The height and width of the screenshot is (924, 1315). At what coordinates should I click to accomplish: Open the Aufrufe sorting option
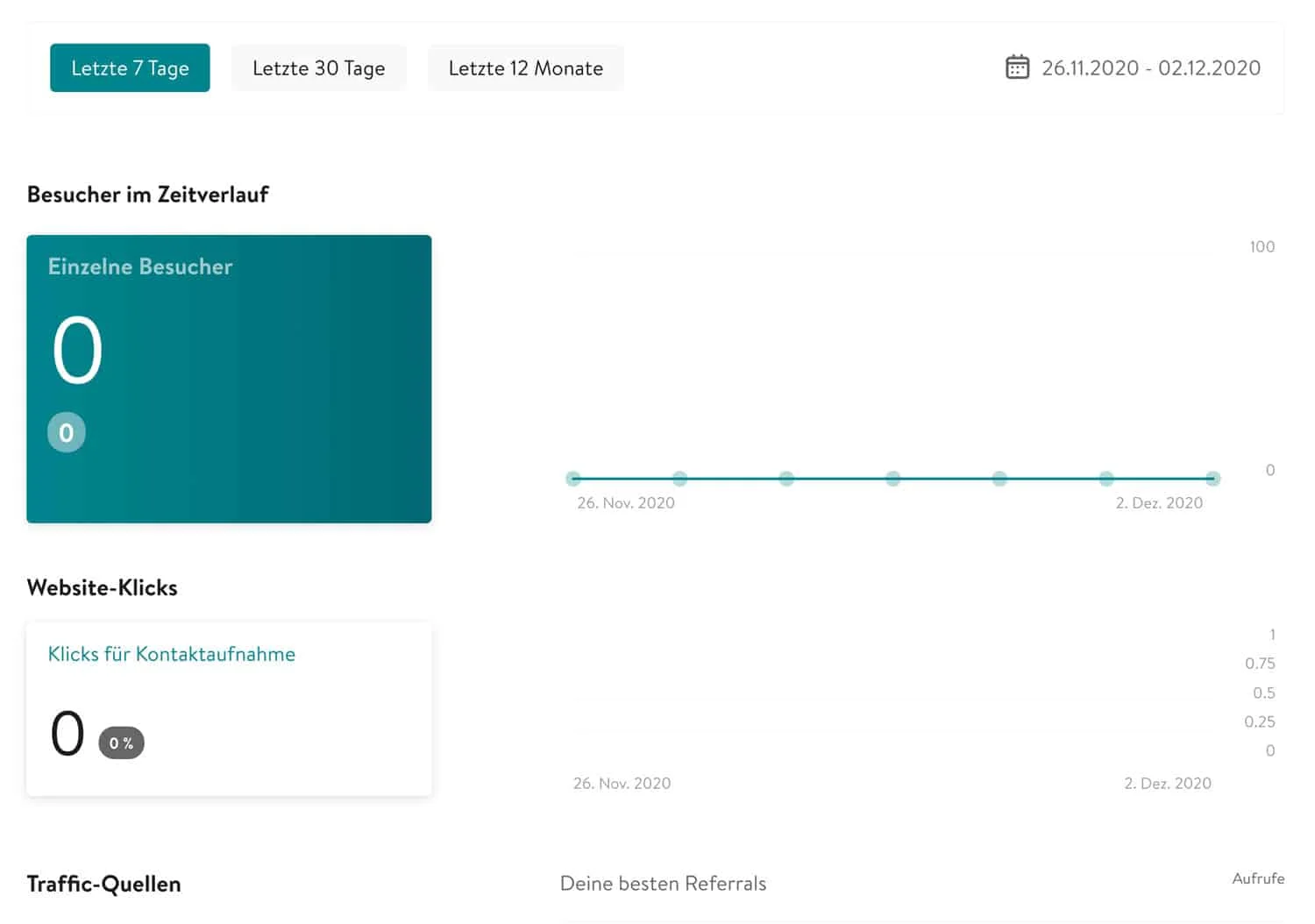click(x=1258, y=878)
